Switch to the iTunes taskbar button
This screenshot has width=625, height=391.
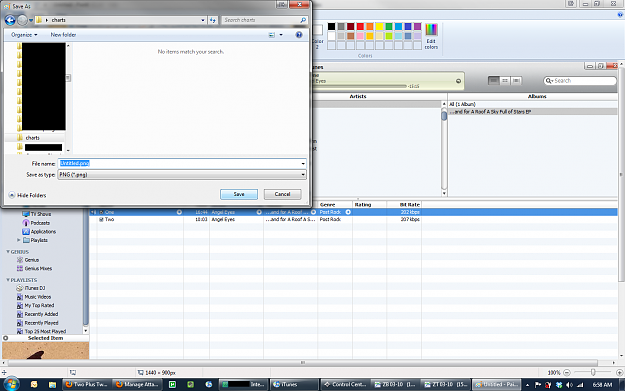[x=294, y=385]
